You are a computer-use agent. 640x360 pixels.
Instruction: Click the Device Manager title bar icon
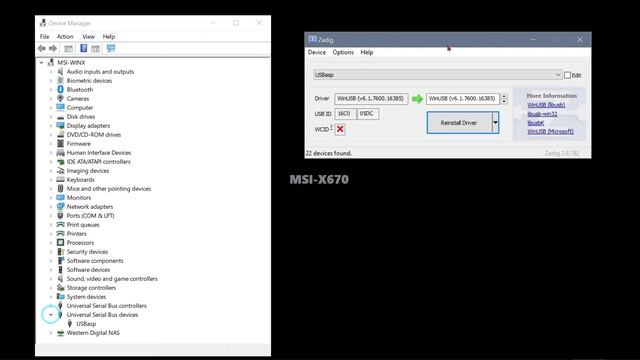[x=43, y=23]
